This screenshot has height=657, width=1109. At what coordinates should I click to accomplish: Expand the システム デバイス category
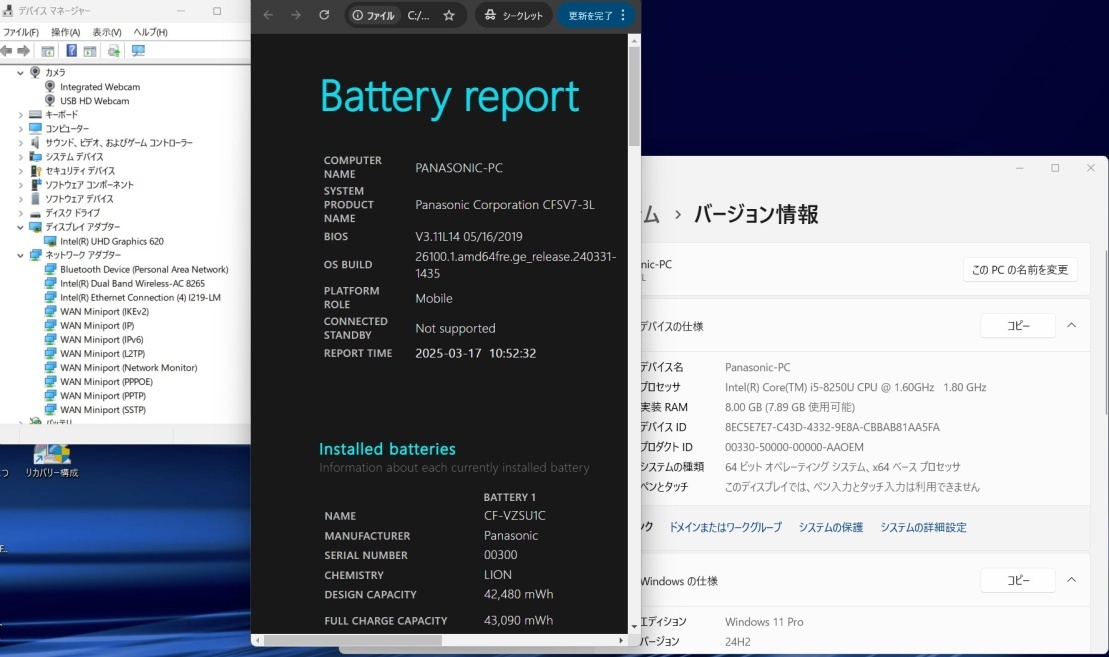(21, 157)
